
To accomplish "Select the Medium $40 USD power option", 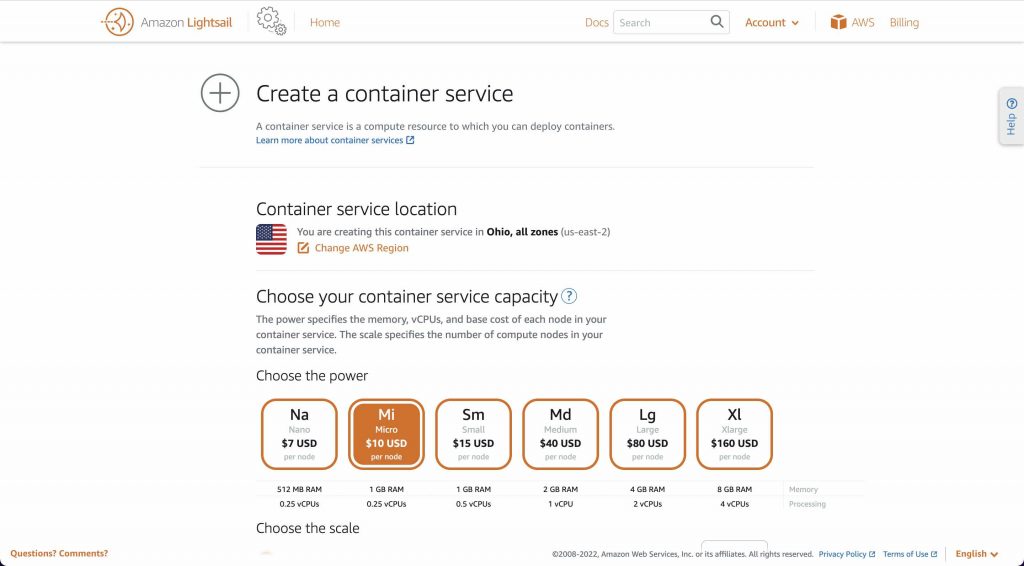I will 560,434.
